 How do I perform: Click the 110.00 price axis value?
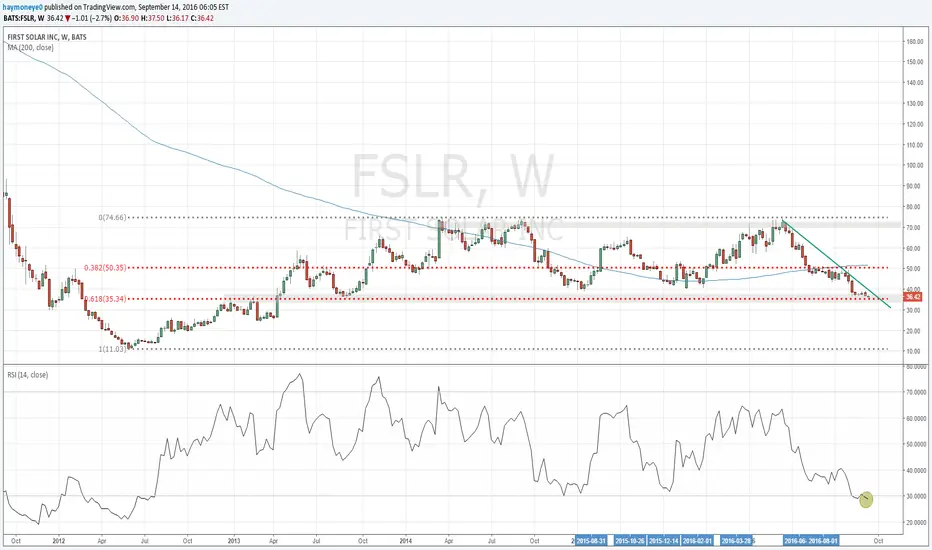914,145
